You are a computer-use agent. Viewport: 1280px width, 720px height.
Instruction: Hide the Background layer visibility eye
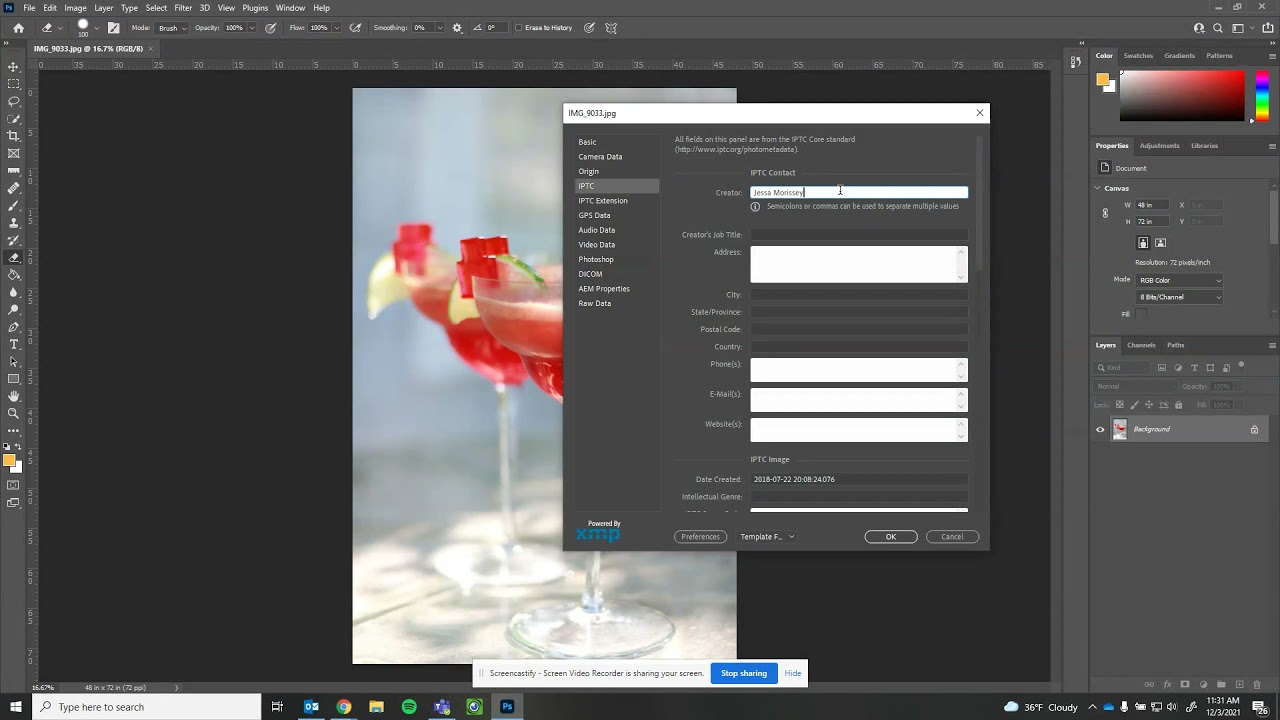(x=1100, y=430)
